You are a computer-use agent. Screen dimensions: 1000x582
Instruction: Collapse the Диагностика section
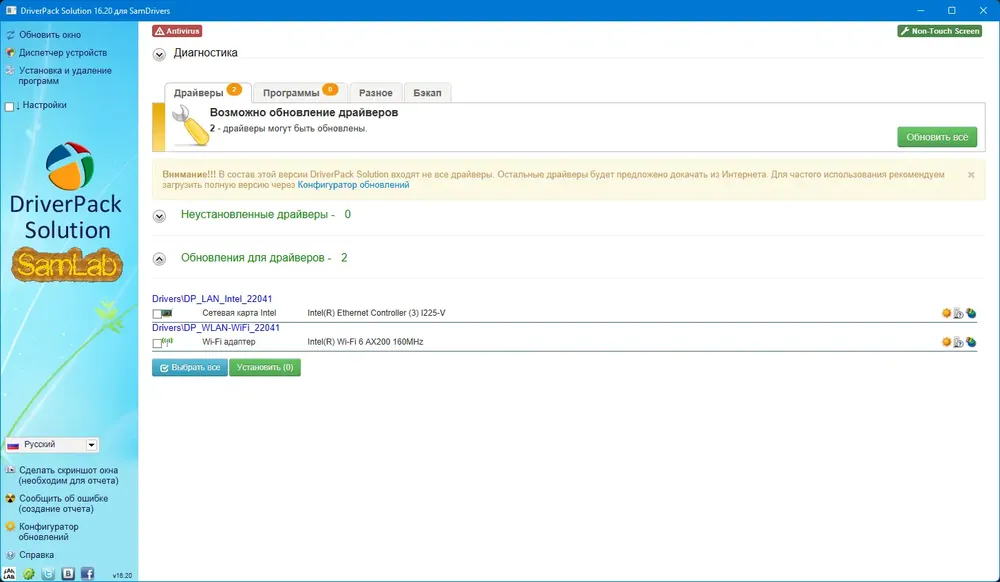pos(159,55)
